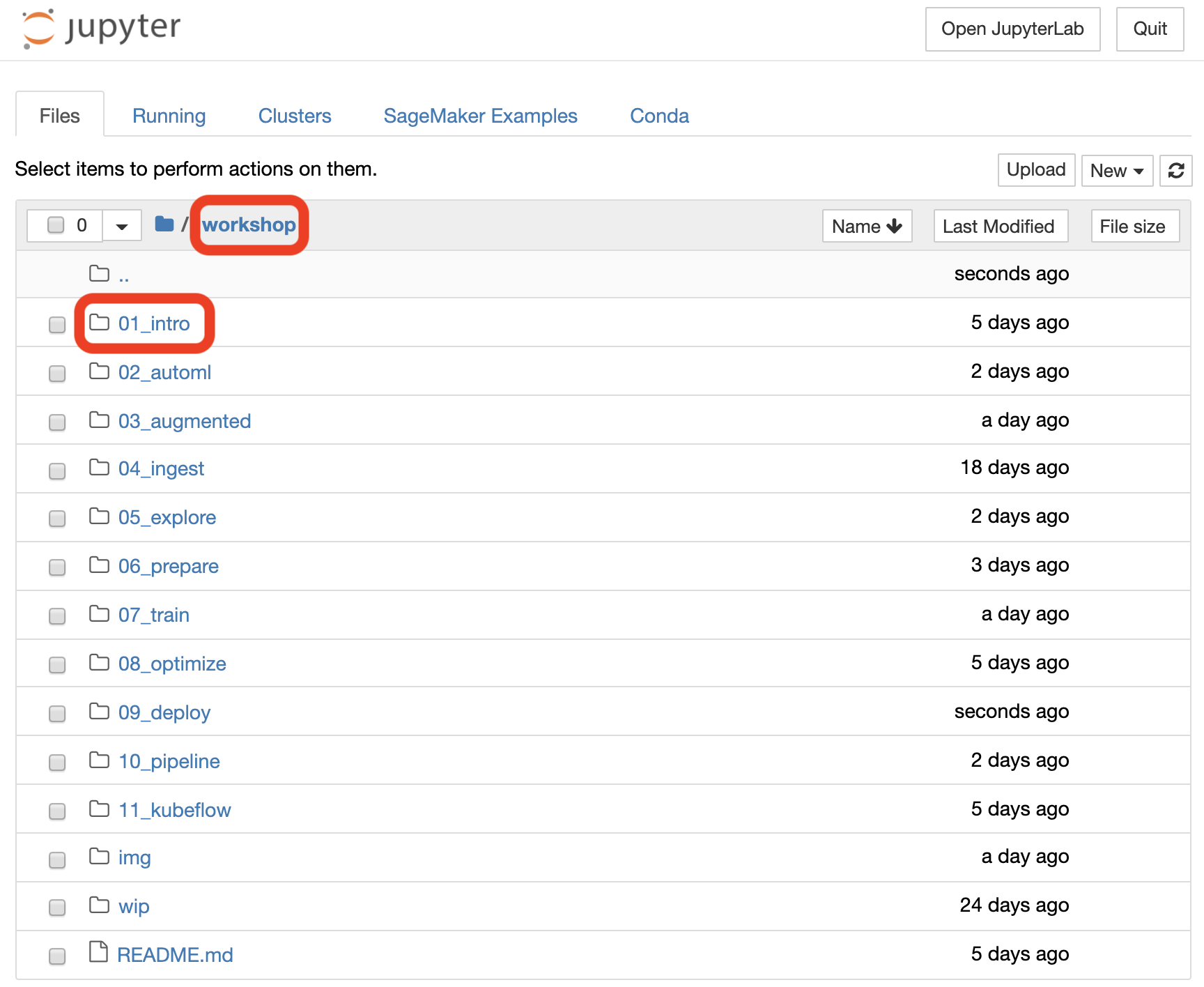Click the folder icon beside 03_augmented

pyautogui.click(x=100, y=420)
